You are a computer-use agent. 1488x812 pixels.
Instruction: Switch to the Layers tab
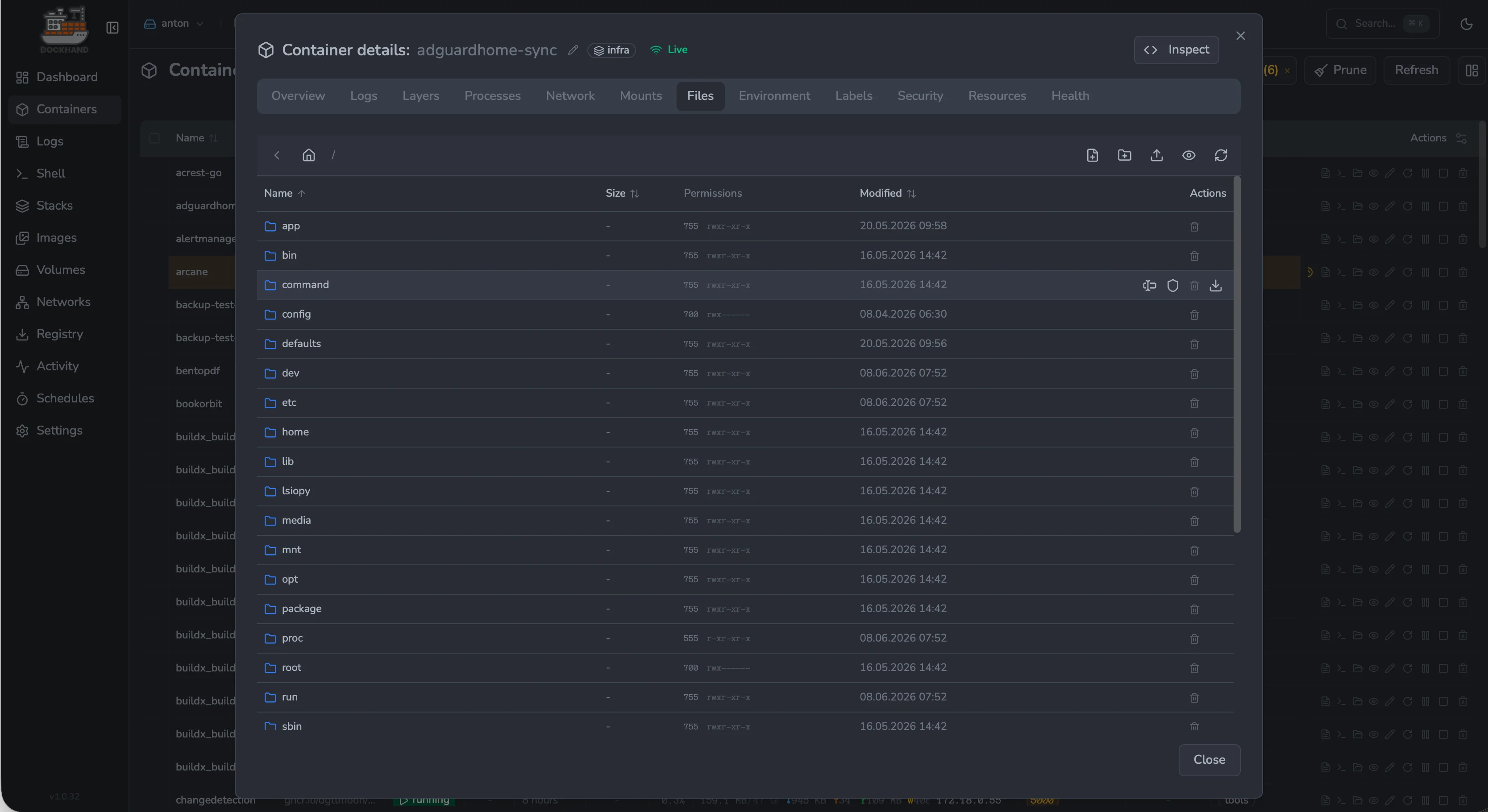(420, 96)
